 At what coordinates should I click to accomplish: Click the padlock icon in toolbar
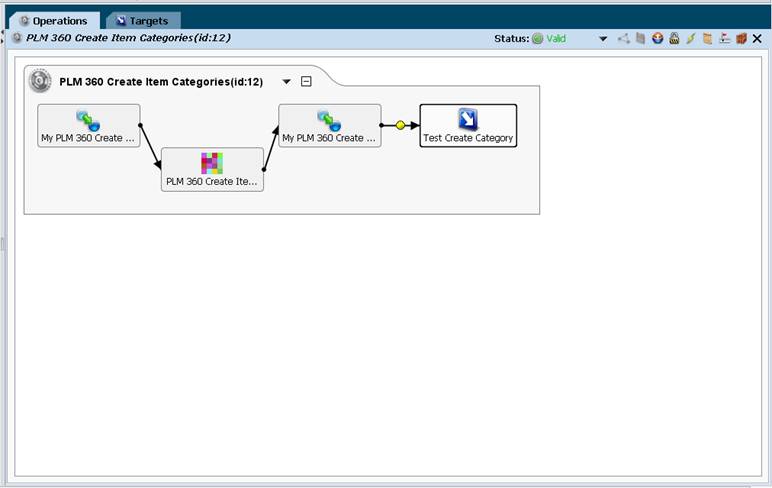pos(674,38)
